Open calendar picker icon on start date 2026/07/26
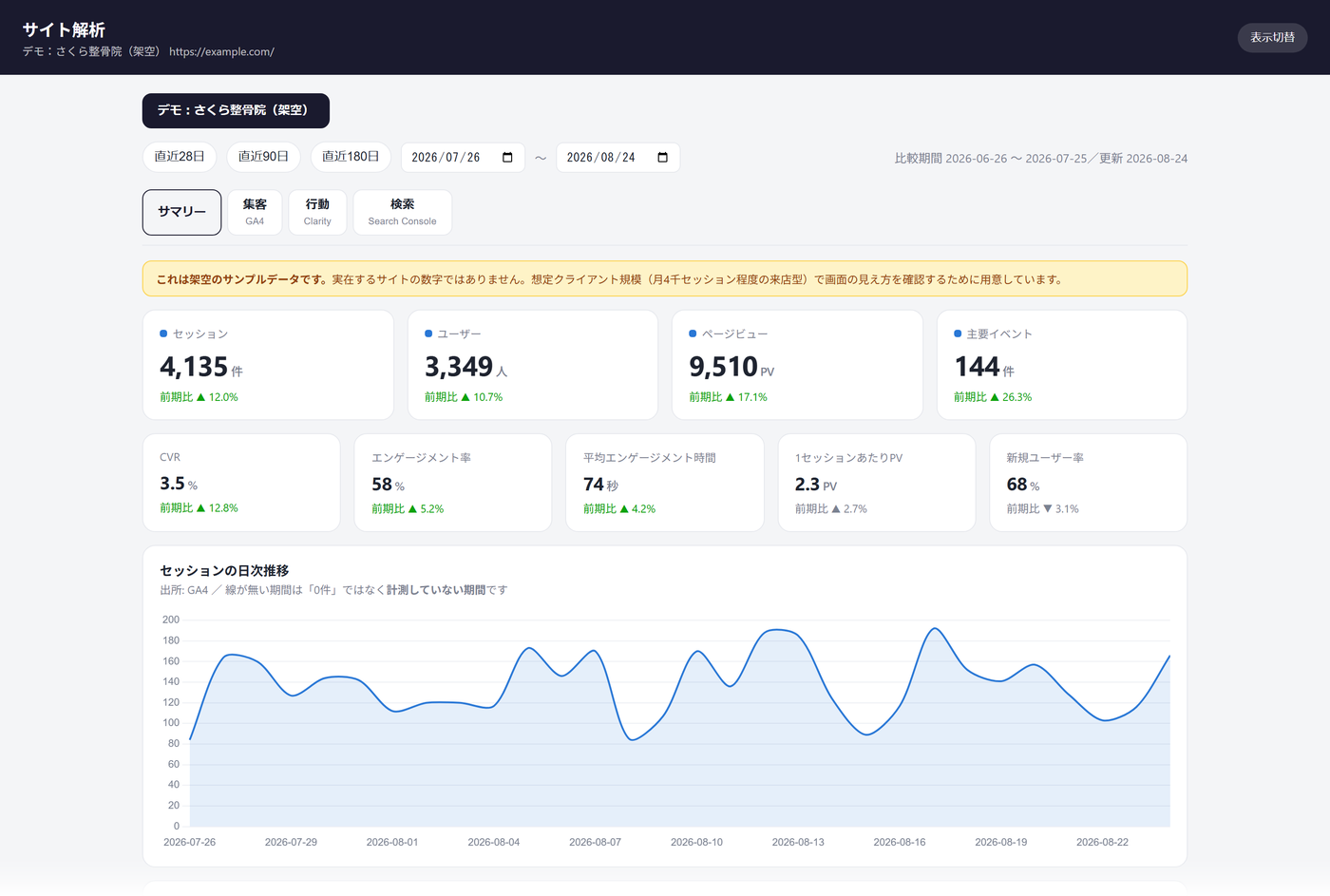This screenshot has height=896, width=1330. [x=507, y=158]
